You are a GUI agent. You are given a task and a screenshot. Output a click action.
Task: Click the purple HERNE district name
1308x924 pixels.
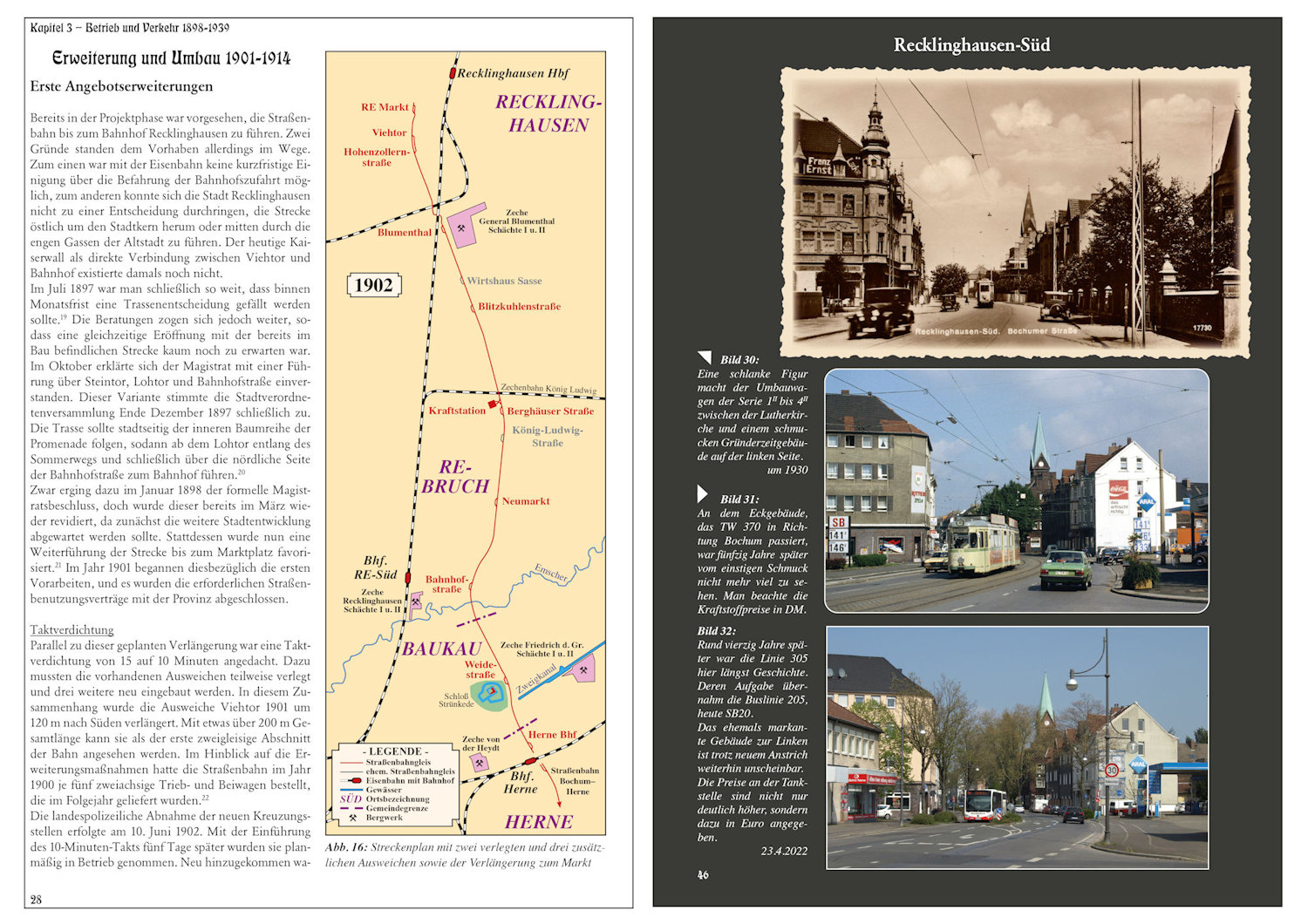coord(539,822)
